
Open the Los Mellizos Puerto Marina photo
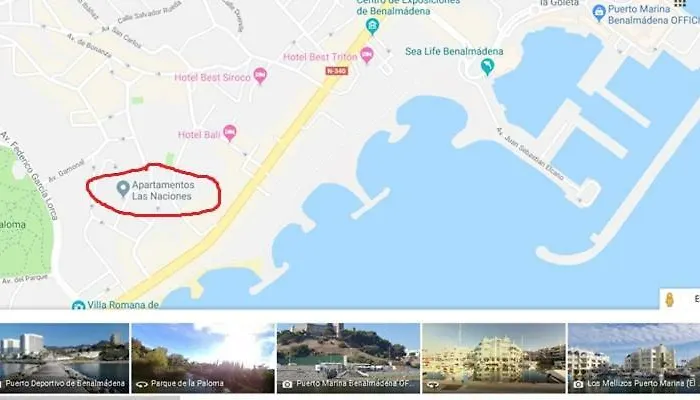pyautogui.click(x=634, y=358)
